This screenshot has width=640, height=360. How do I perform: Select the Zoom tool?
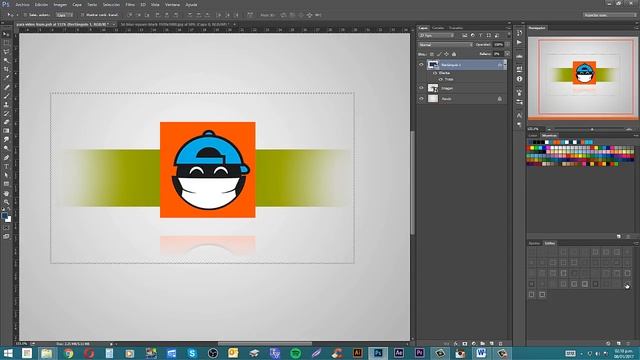[x=6, y=202]
